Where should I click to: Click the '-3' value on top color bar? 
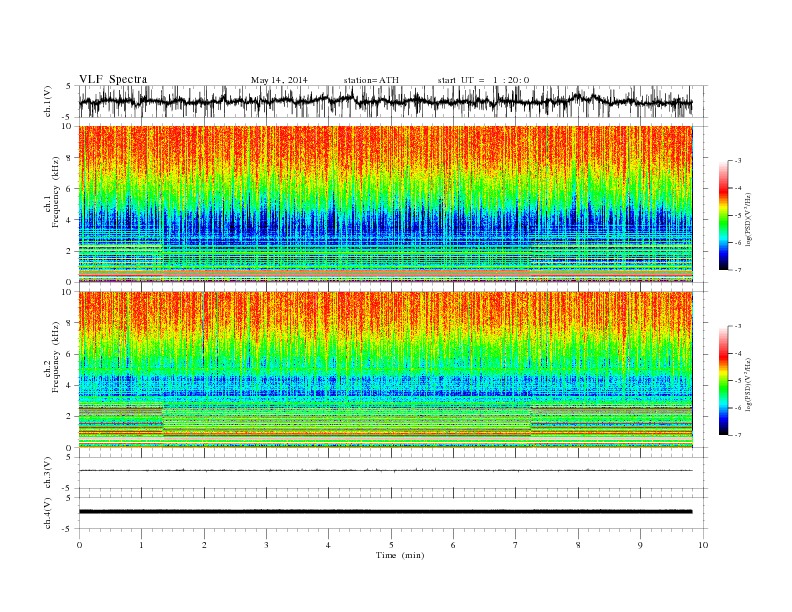737,161
